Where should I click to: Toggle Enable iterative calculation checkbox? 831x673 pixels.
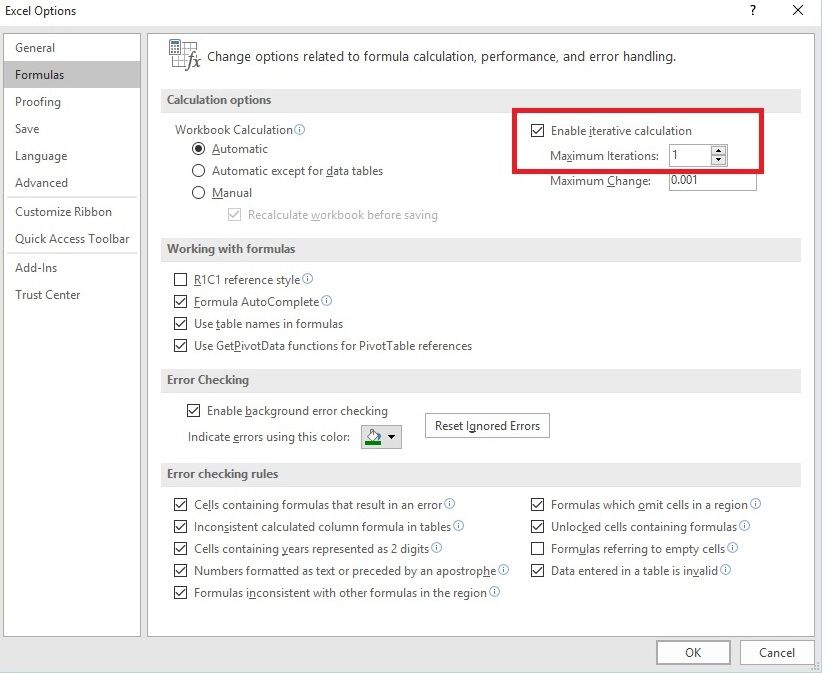click(x=537, y=130)
